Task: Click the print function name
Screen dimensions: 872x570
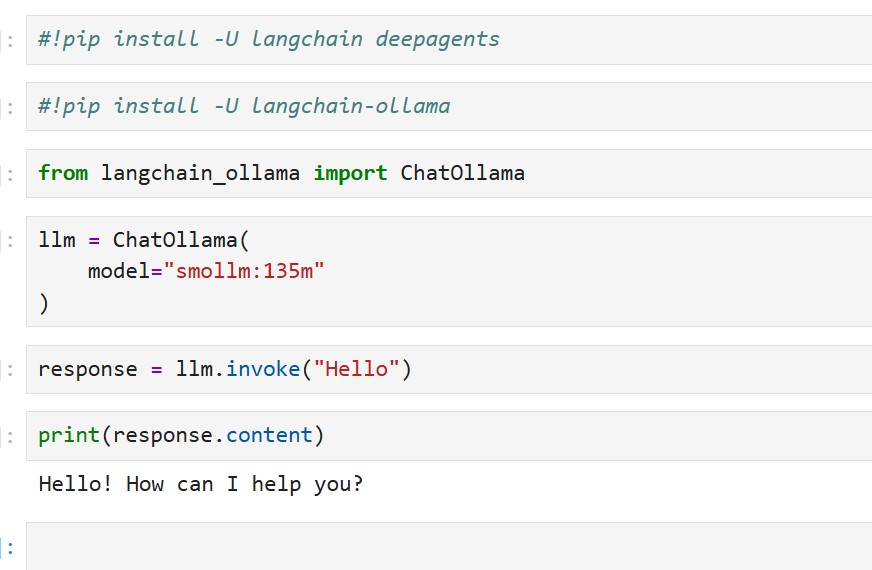Action: point(69,435)
